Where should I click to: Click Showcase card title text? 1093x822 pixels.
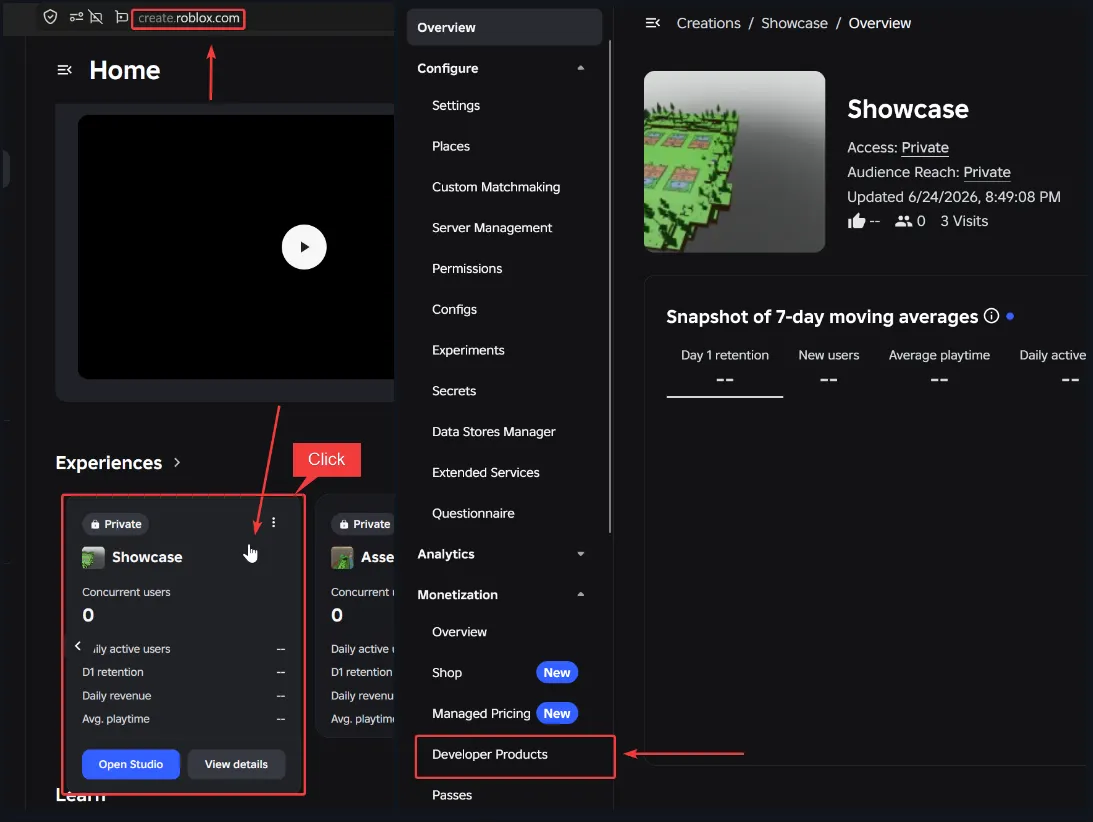pos(147,557)
